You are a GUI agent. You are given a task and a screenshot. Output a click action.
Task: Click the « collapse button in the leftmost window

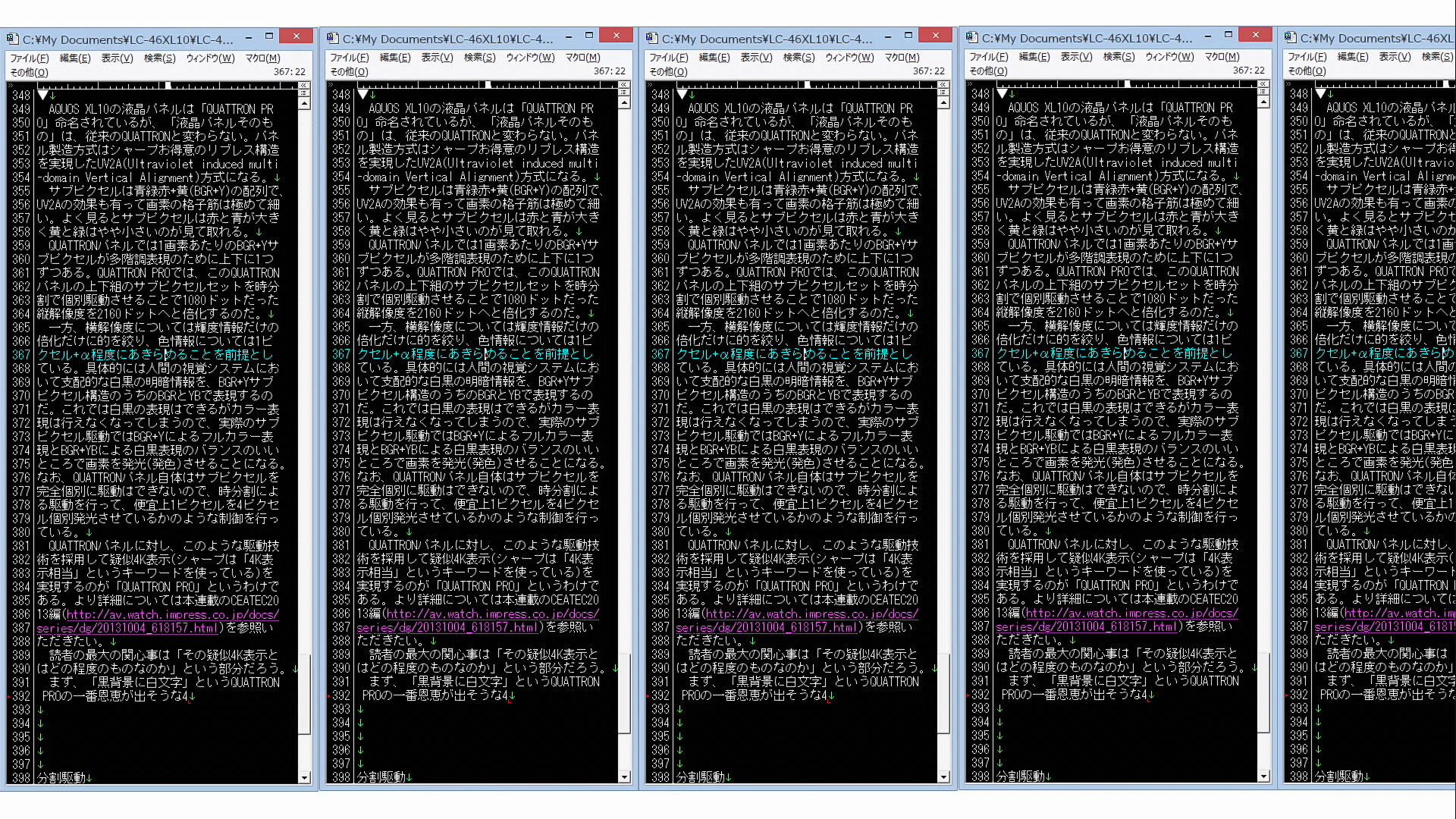click(x=304, y=86)
